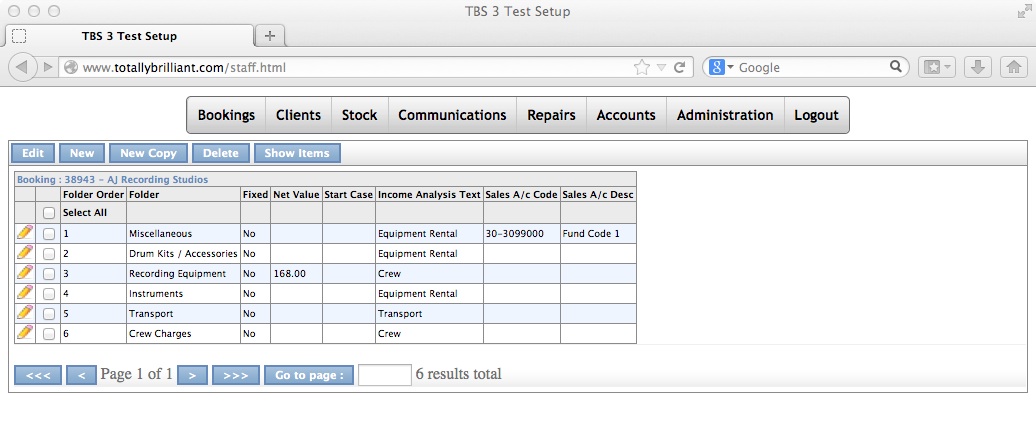Screen dimensions: 1036x429
Task: Check the Instruments row checkbox
Action: (x=49, y=293)
